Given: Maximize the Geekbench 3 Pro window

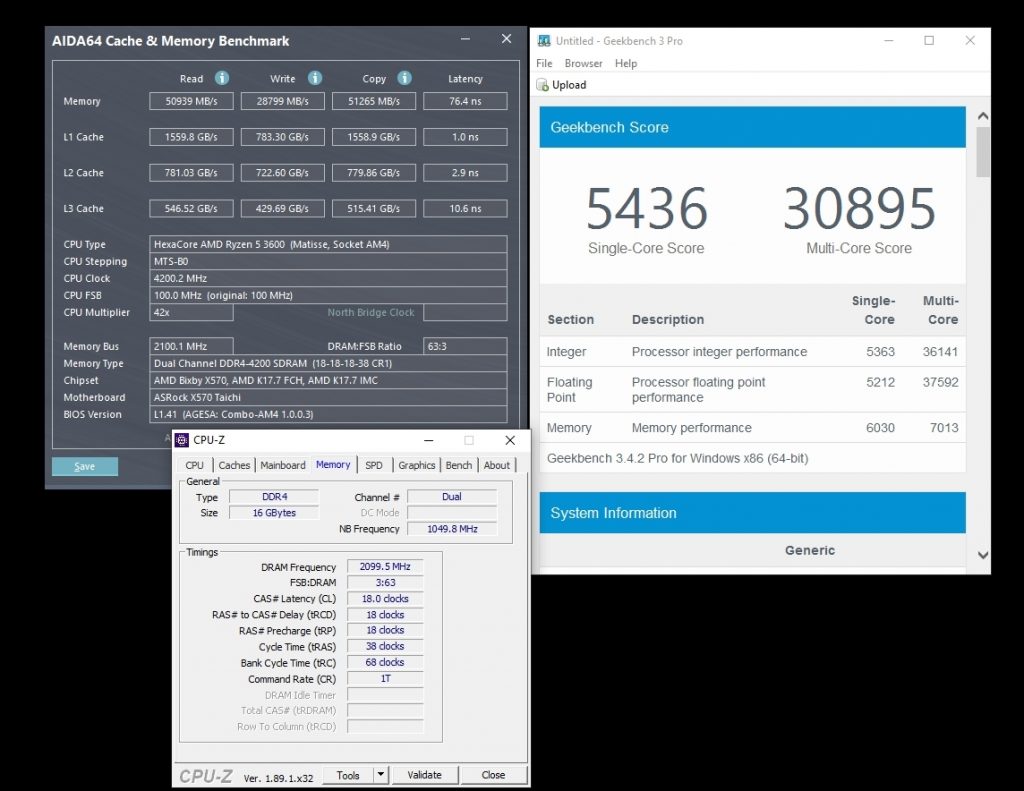Looking at the screenshot, I should click(x=929, y=40).
